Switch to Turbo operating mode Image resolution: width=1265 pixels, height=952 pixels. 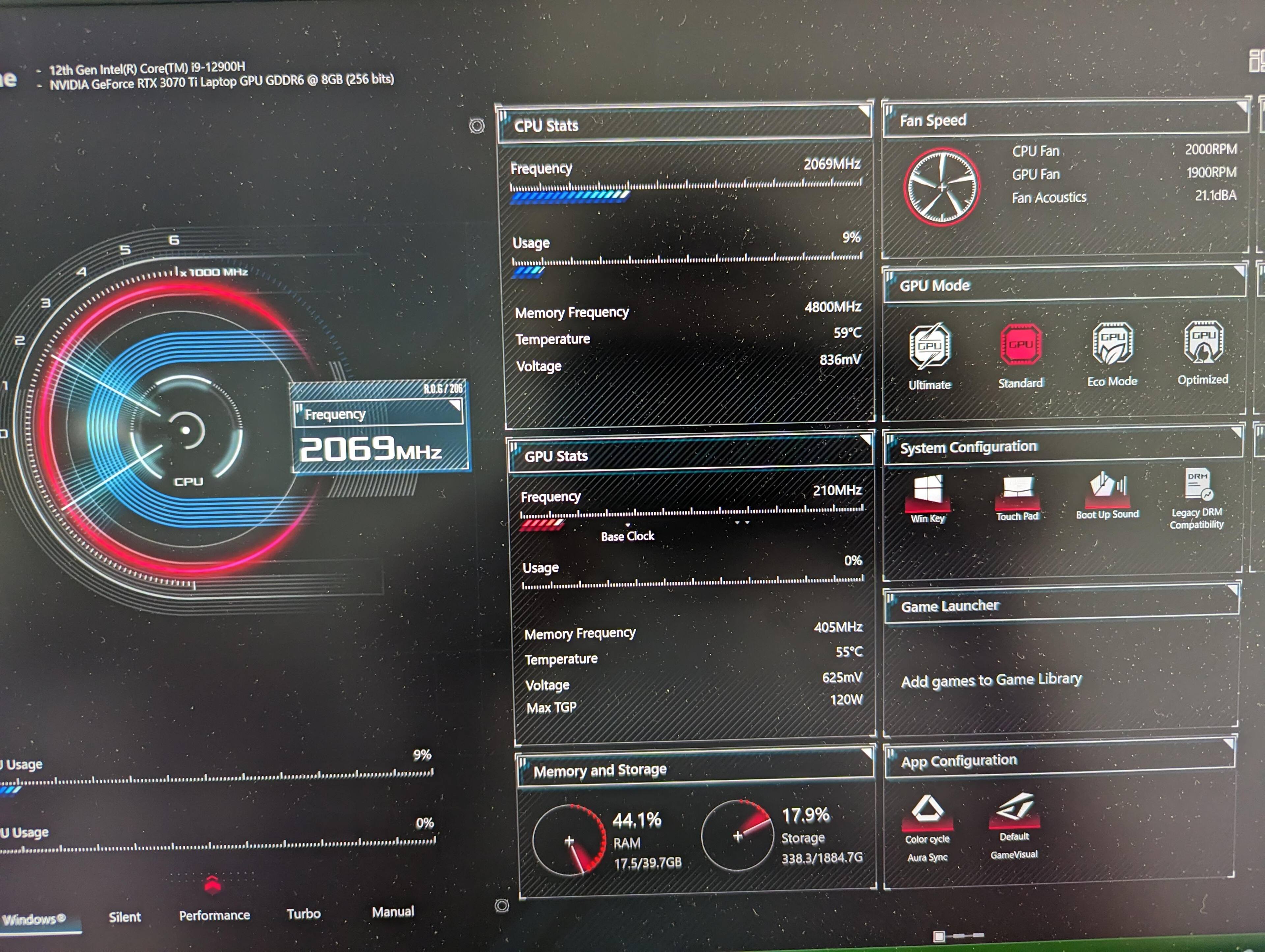[303, 914]
